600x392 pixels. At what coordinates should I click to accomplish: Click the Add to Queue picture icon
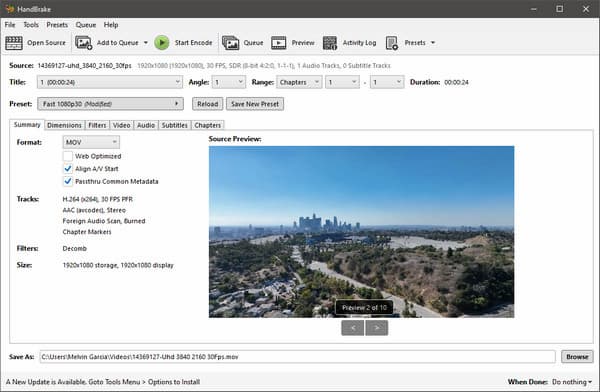coord(83,43)
